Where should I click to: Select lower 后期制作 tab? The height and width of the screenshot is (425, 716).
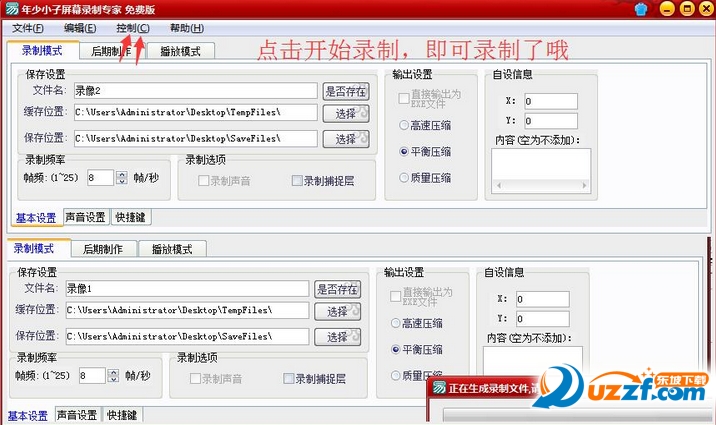tap(103, 249)
